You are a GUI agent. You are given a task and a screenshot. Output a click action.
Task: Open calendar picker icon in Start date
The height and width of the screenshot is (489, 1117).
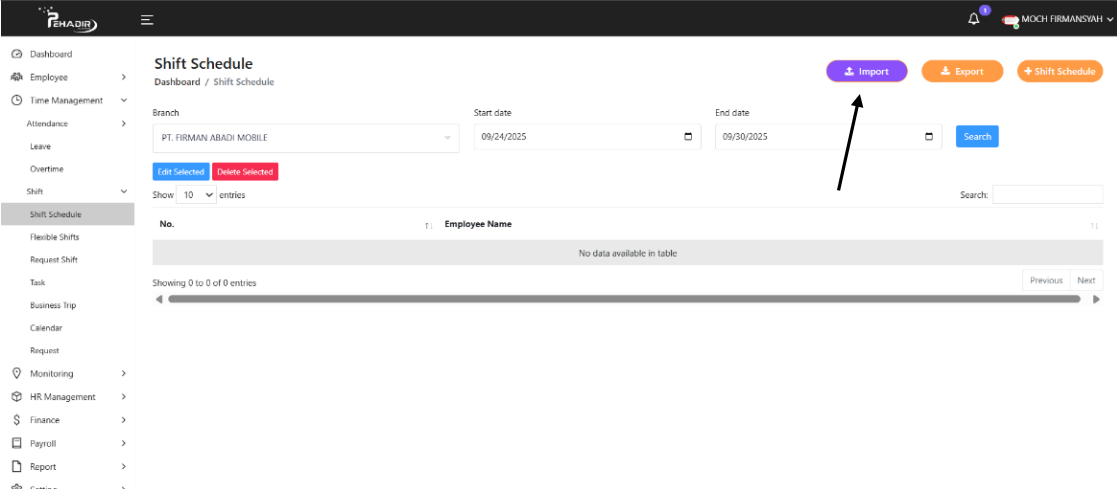(688, 137)
